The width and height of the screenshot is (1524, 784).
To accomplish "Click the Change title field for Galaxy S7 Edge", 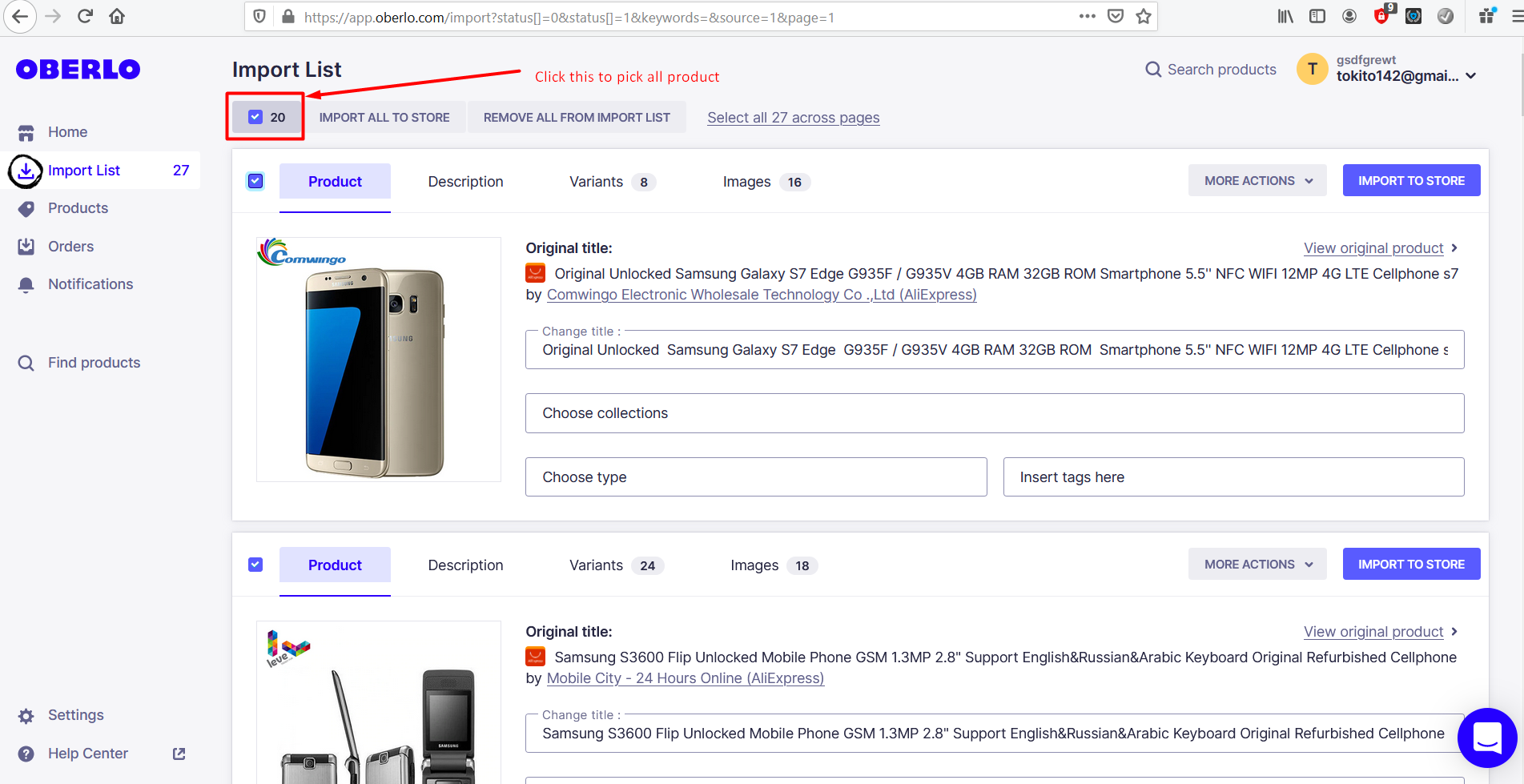I will point(995,350).
